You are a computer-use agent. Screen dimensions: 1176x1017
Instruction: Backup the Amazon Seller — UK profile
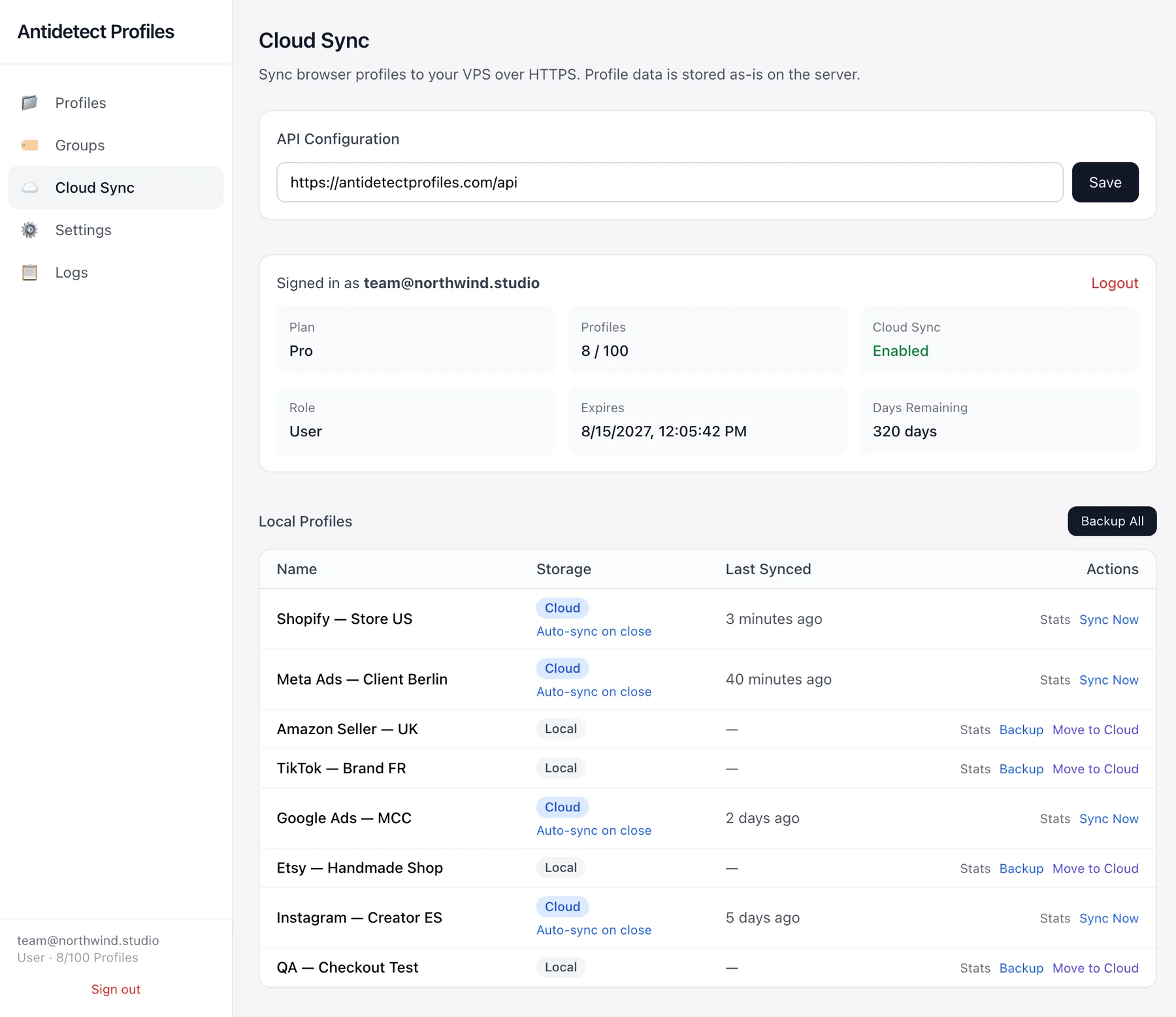1021,730
